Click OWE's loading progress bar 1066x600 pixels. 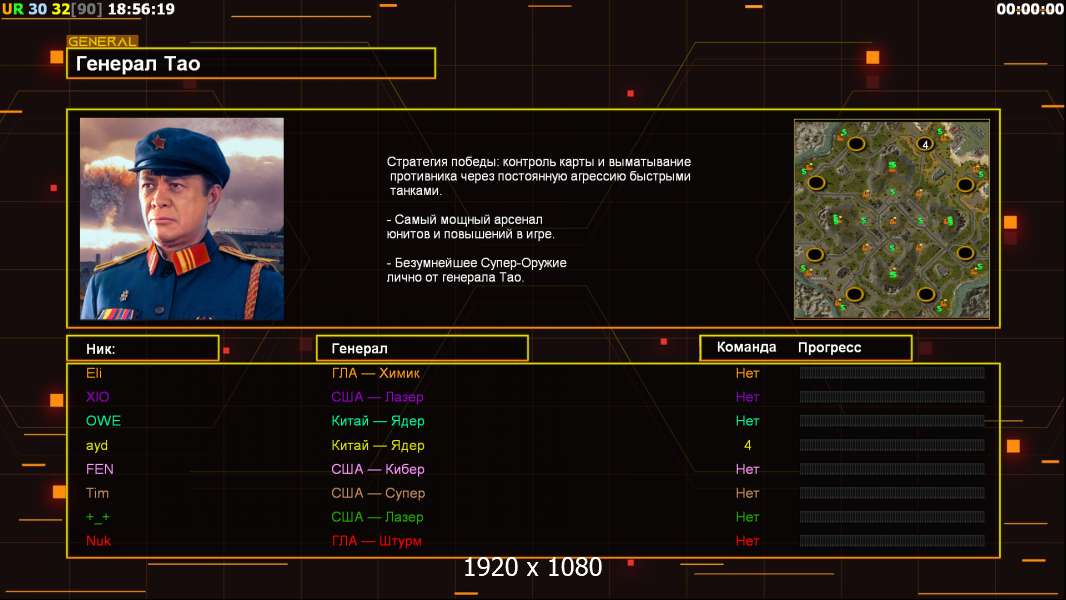[891, 421]
